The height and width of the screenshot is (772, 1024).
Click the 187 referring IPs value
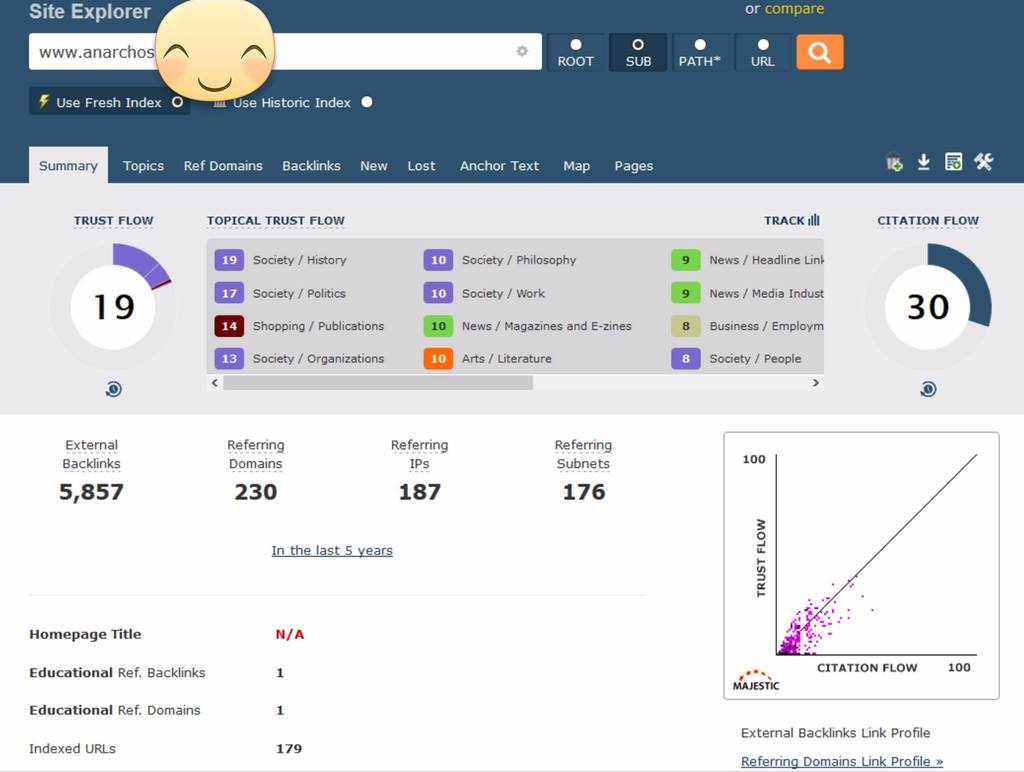(420, 492)
